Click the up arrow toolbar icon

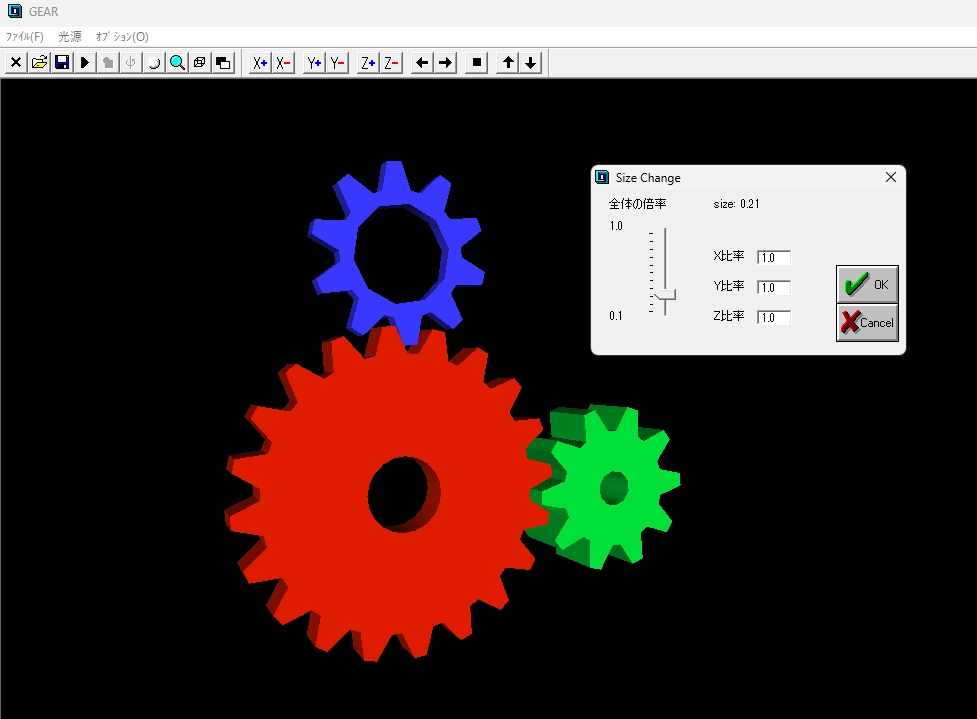(x=508, y=63)
